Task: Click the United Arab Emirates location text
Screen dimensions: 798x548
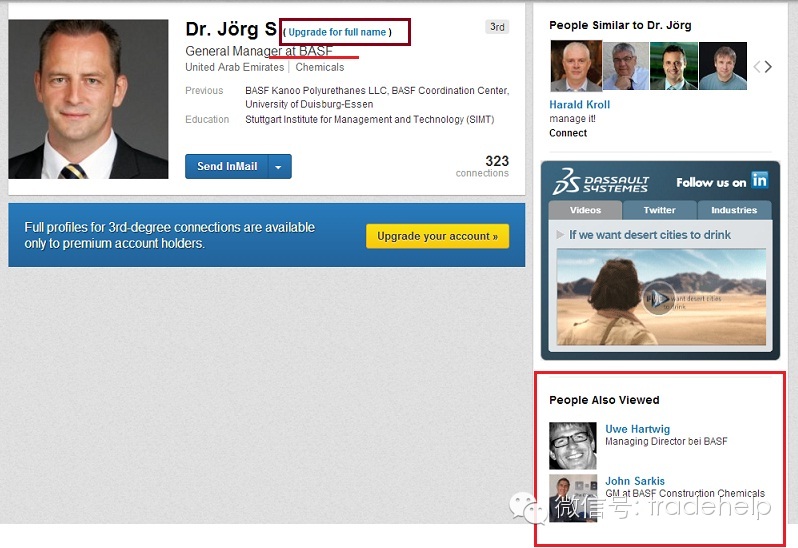Action: [235, 67]
